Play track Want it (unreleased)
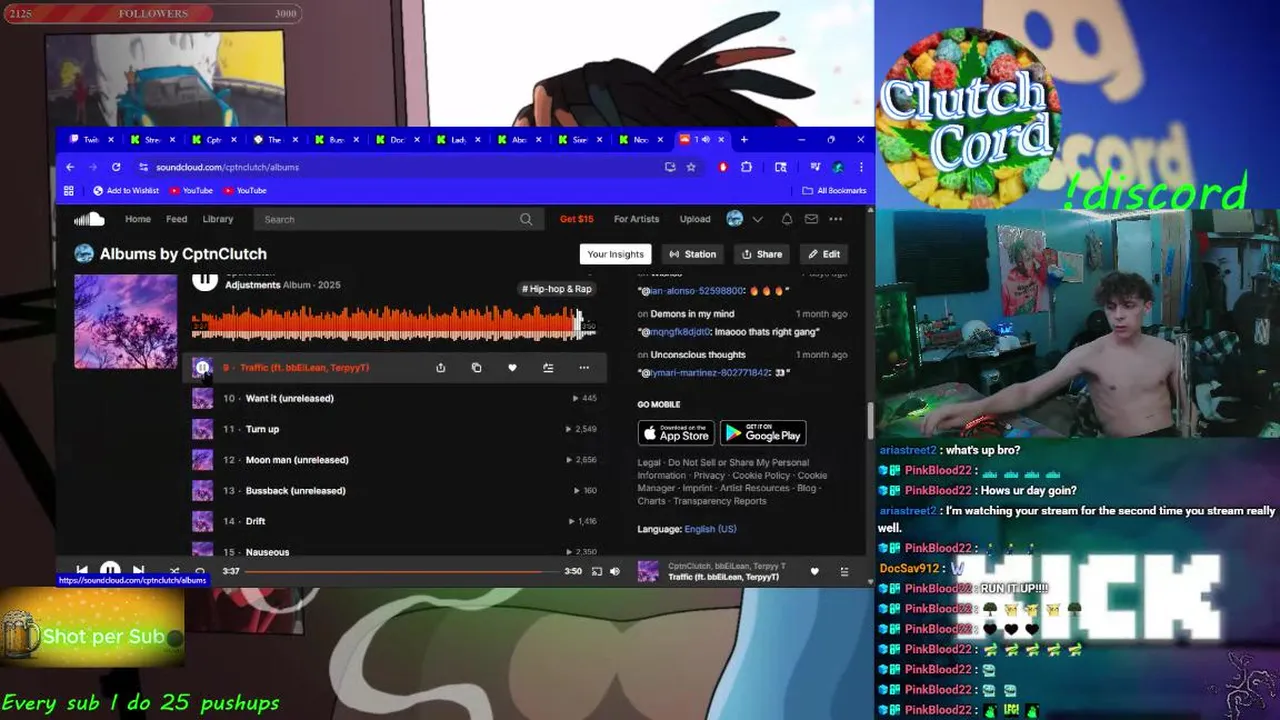This screenshot has width=1280, height=720. click(x=289, y=398)
